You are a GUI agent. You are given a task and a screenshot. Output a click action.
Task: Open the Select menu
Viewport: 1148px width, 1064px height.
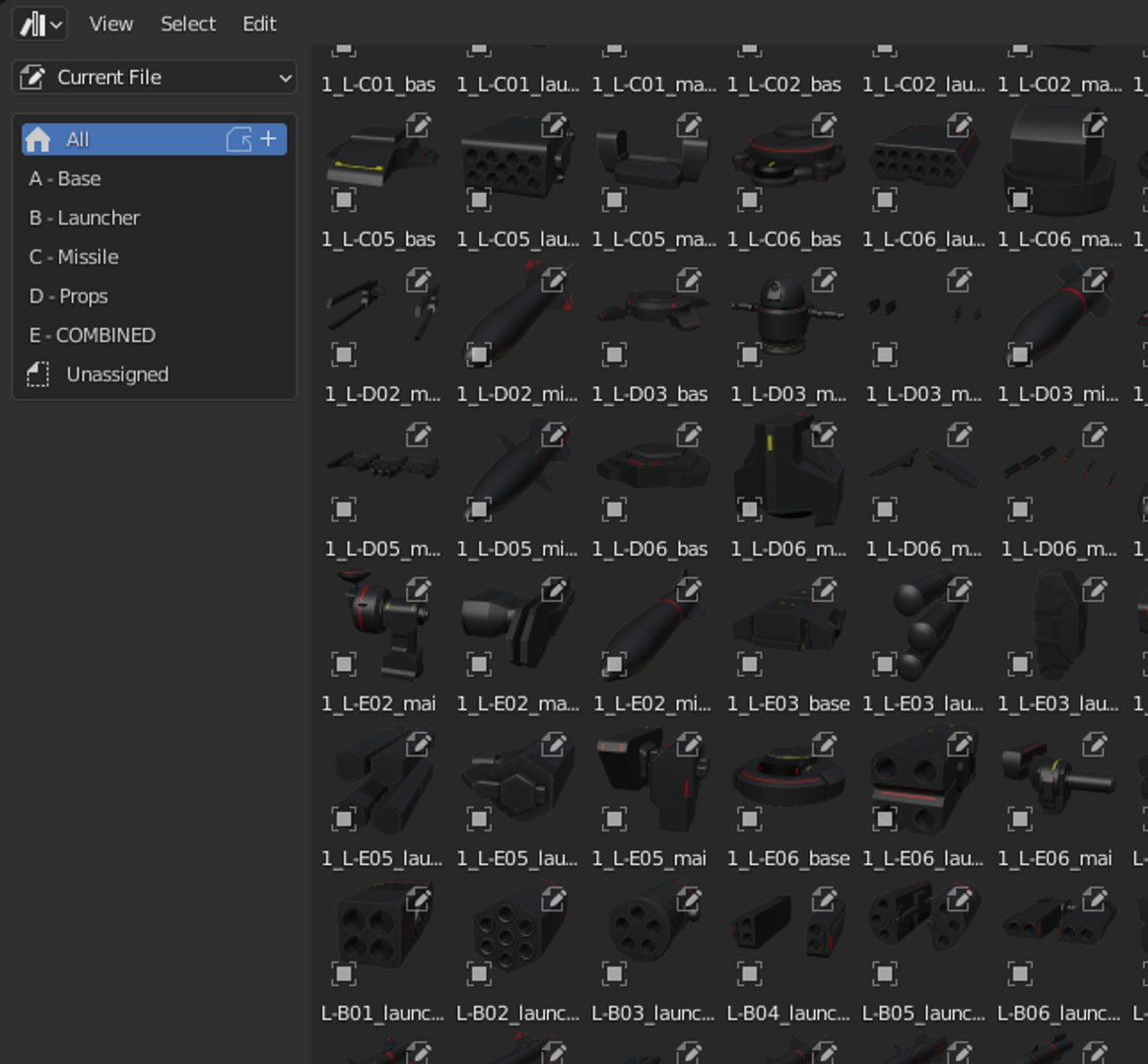(x=187, y=24)
